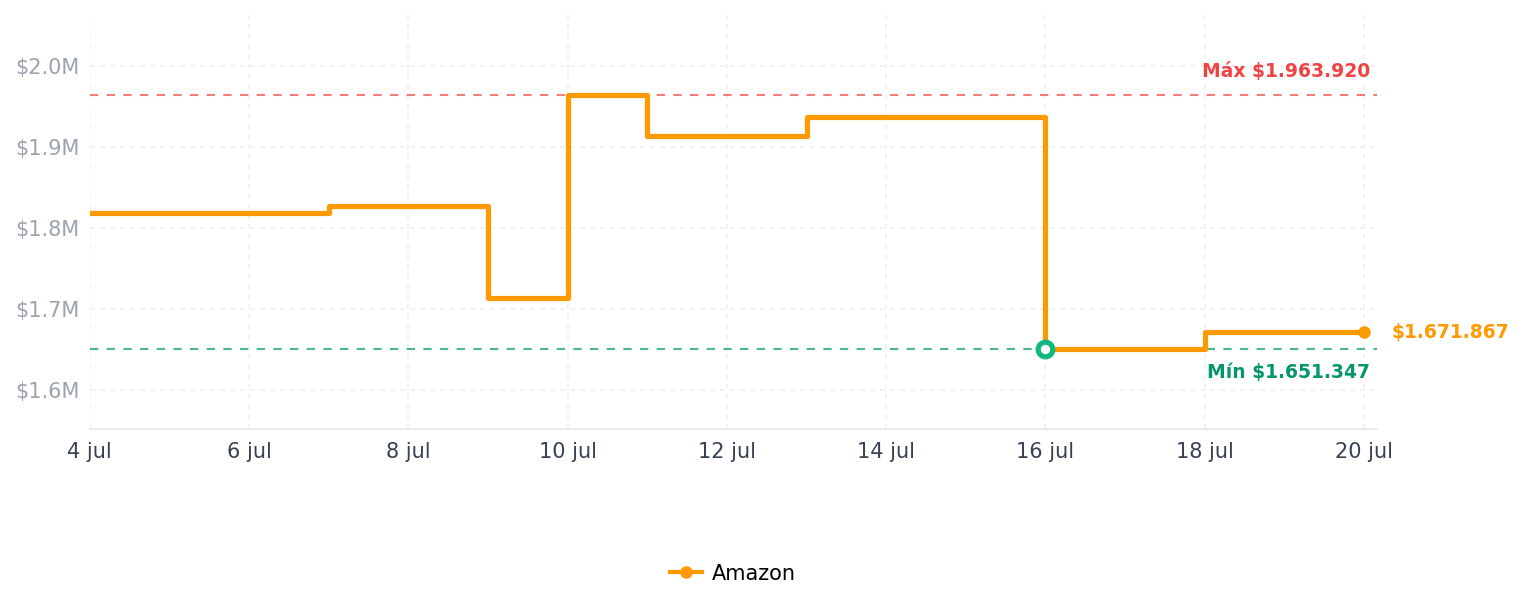
Task: Click the orange Amazon legend marker icon
Action: 686,573
